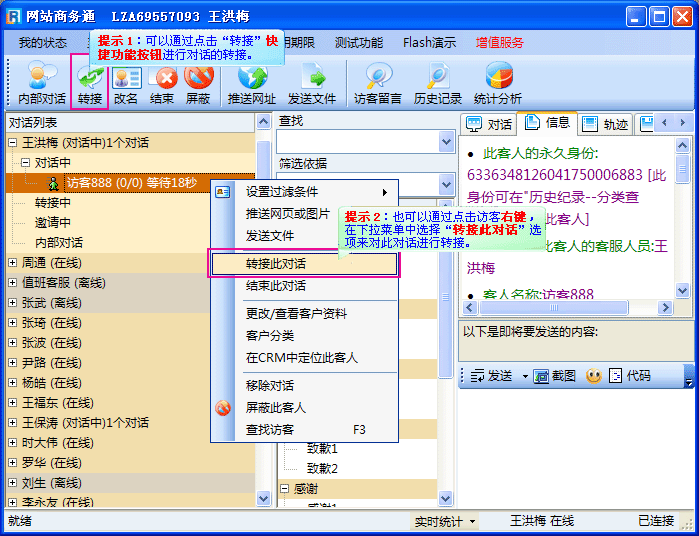Screen dimensions: 699x536
Task: Click the 改名 rename toolbar icon
Action: pyautogui.click(x=126, y=84)
